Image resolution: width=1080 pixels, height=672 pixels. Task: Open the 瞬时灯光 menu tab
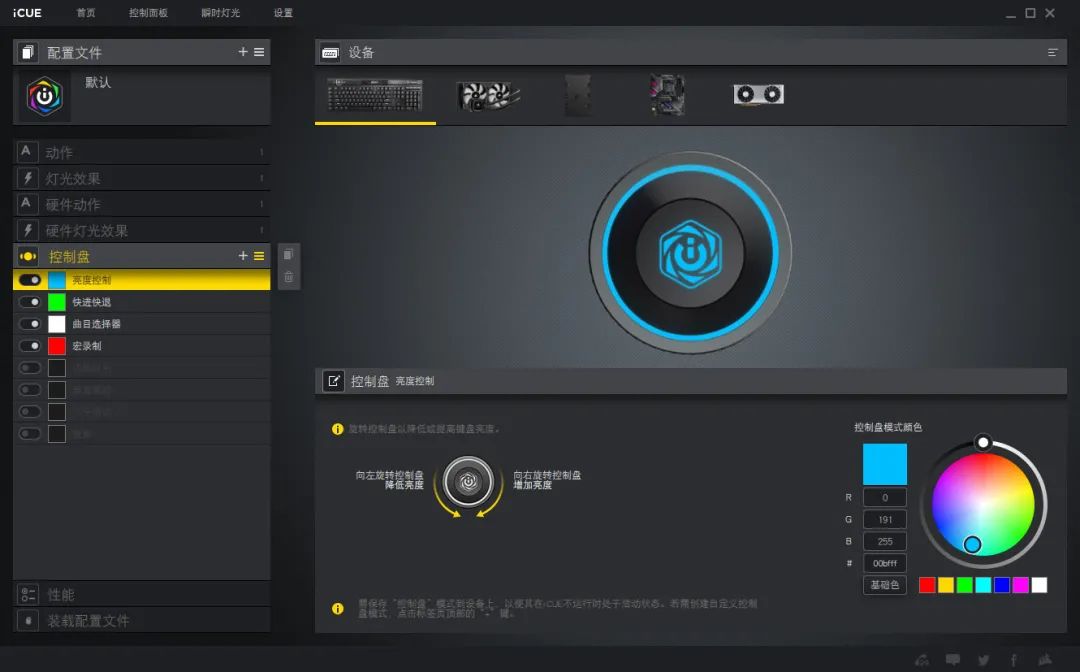[x=220, y=13]
